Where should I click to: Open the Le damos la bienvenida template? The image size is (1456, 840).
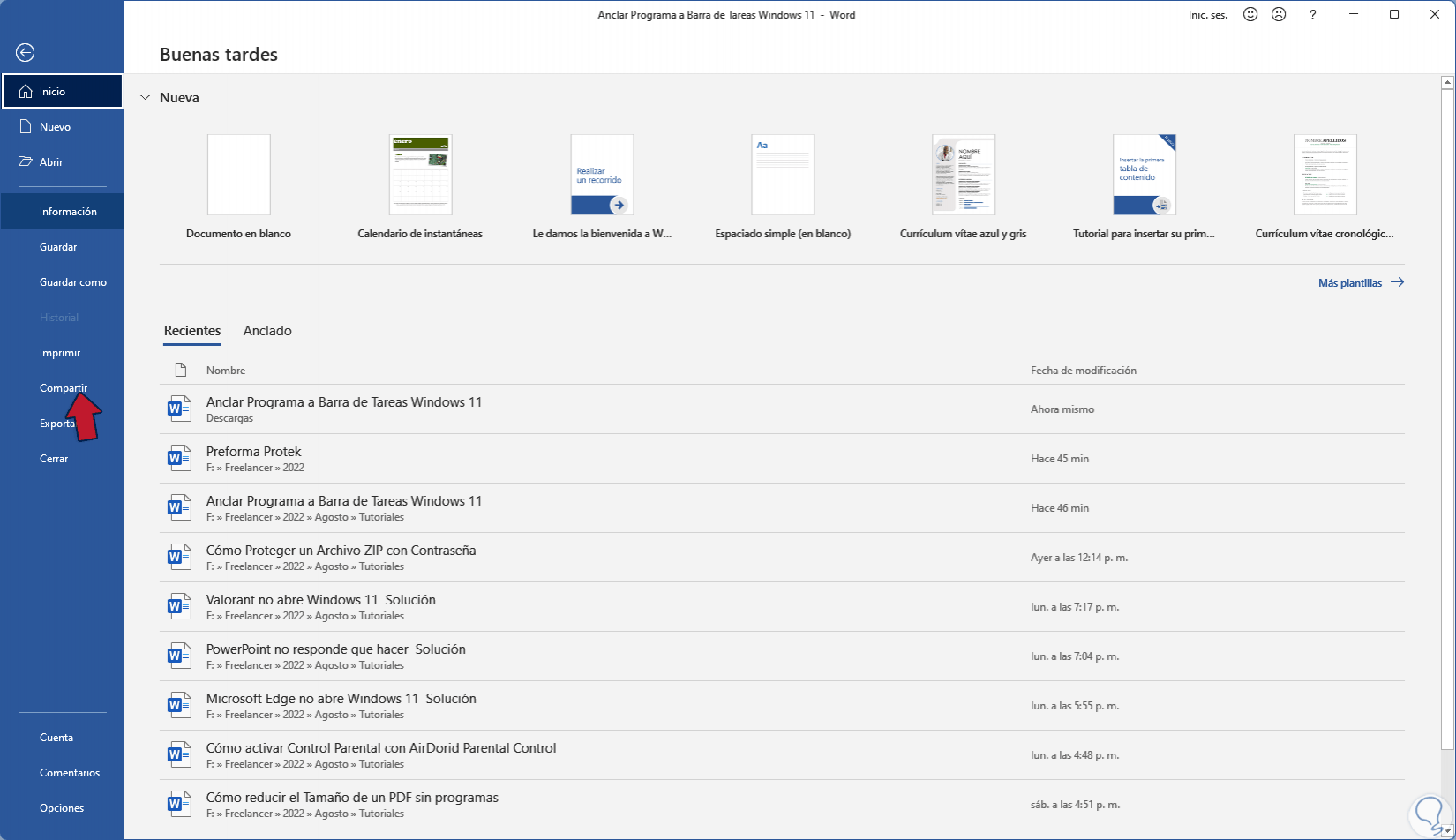tap(602, 186)
